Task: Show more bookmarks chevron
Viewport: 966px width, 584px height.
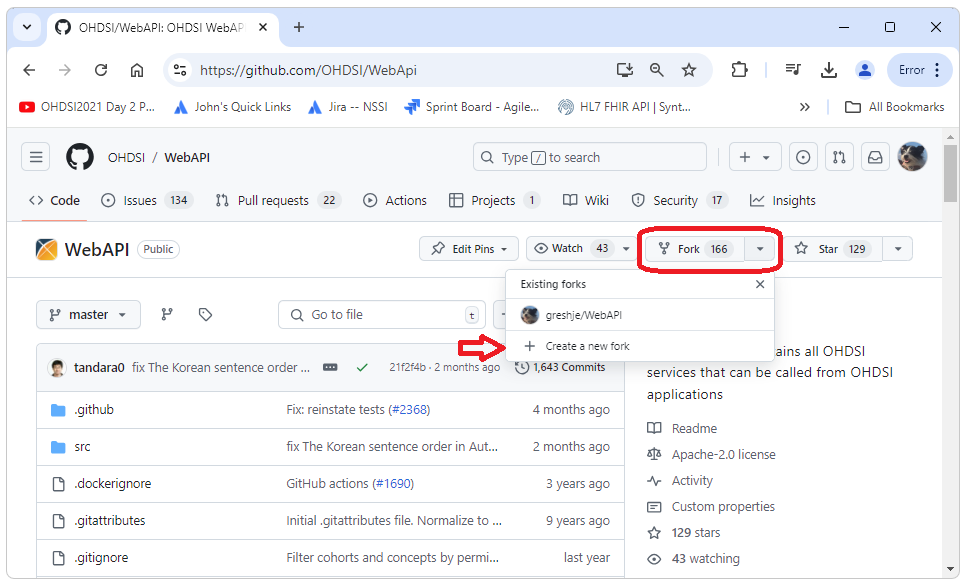Action: coord(805,107)
